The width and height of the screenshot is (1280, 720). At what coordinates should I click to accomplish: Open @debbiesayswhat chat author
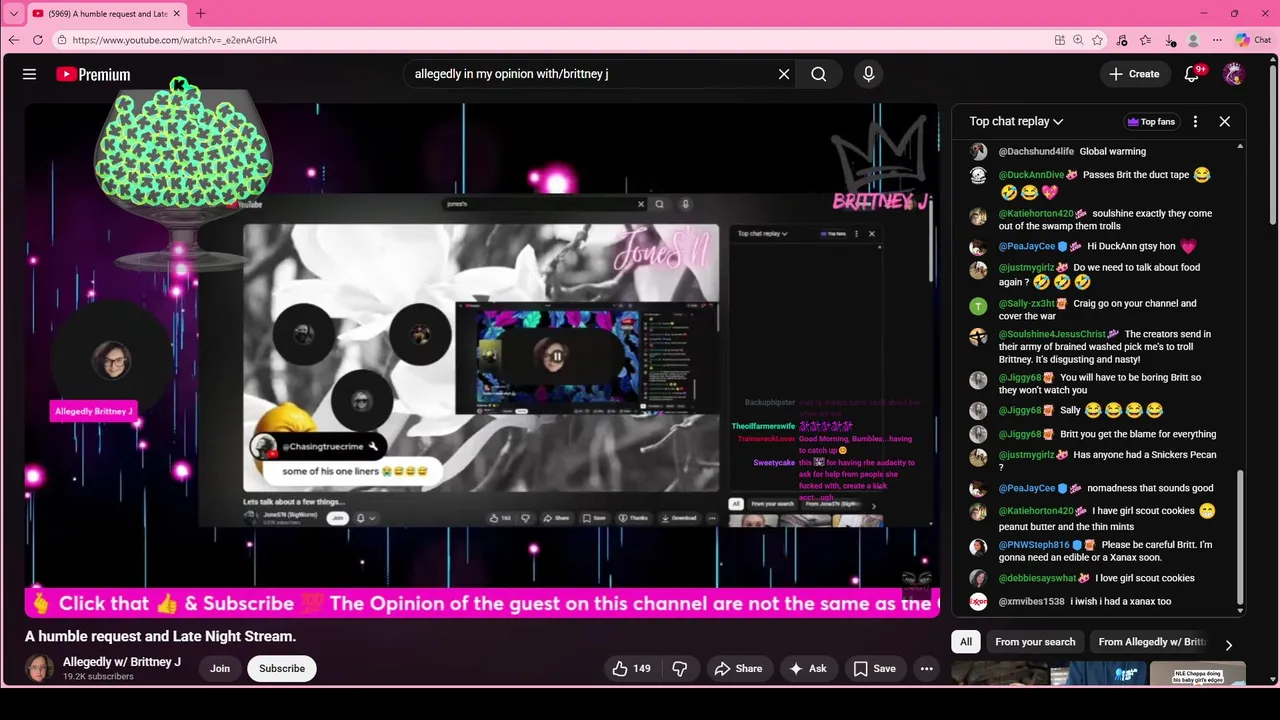pos(1037,578)
